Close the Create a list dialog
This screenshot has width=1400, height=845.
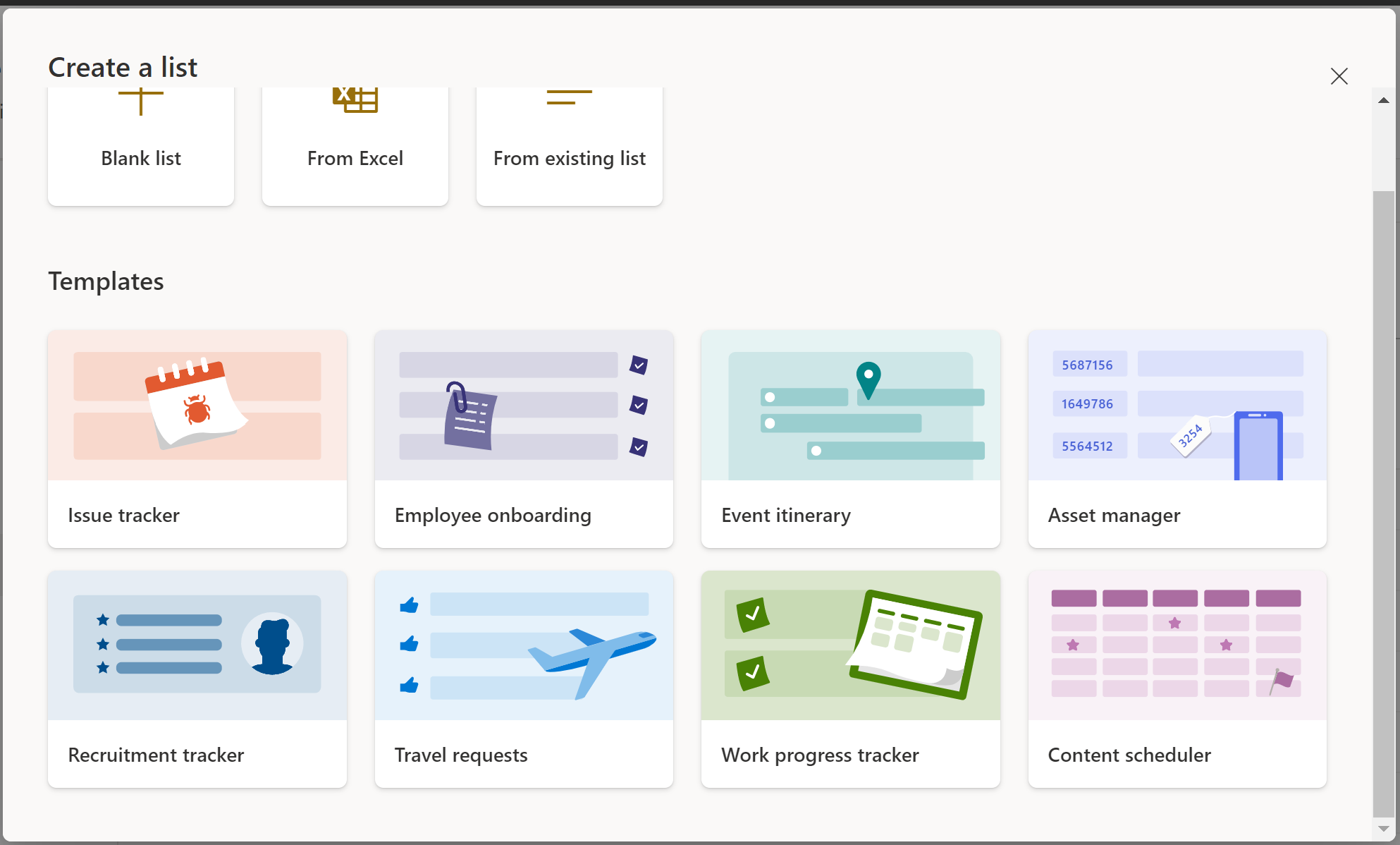tap(1339, 76)
